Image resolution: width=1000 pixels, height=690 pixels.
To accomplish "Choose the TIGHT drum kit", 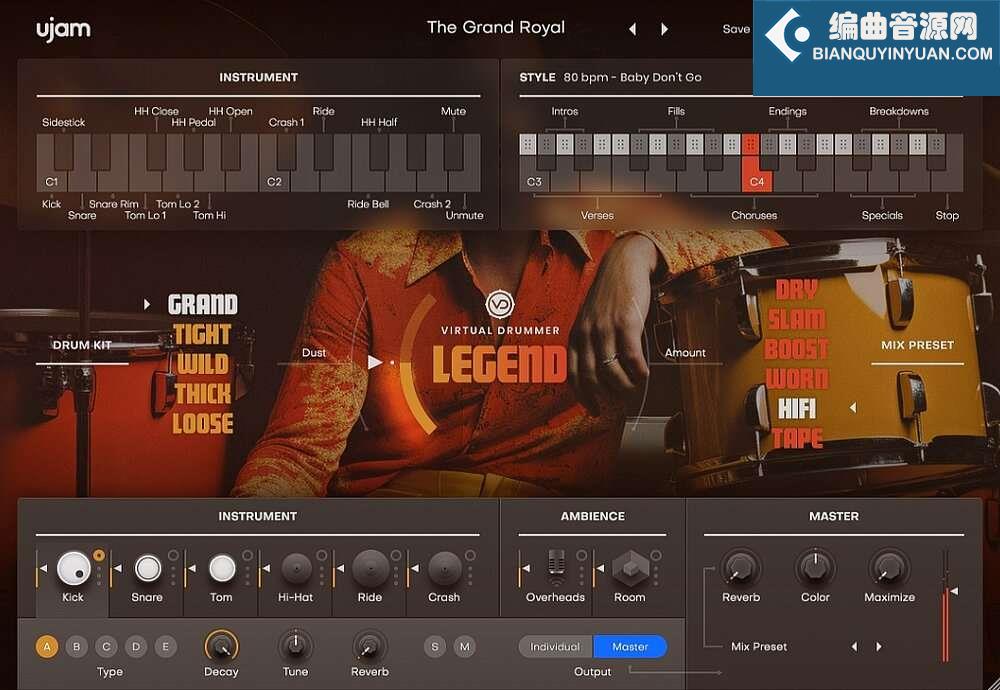I will (202, 335).
